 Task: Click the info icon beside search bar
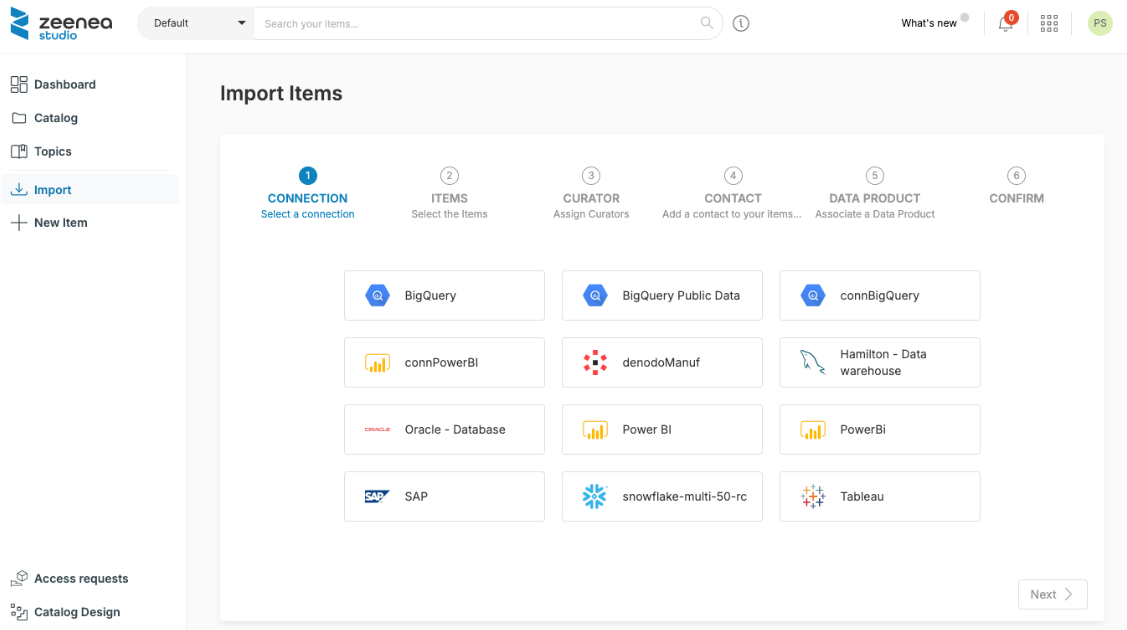pos(741,24)
